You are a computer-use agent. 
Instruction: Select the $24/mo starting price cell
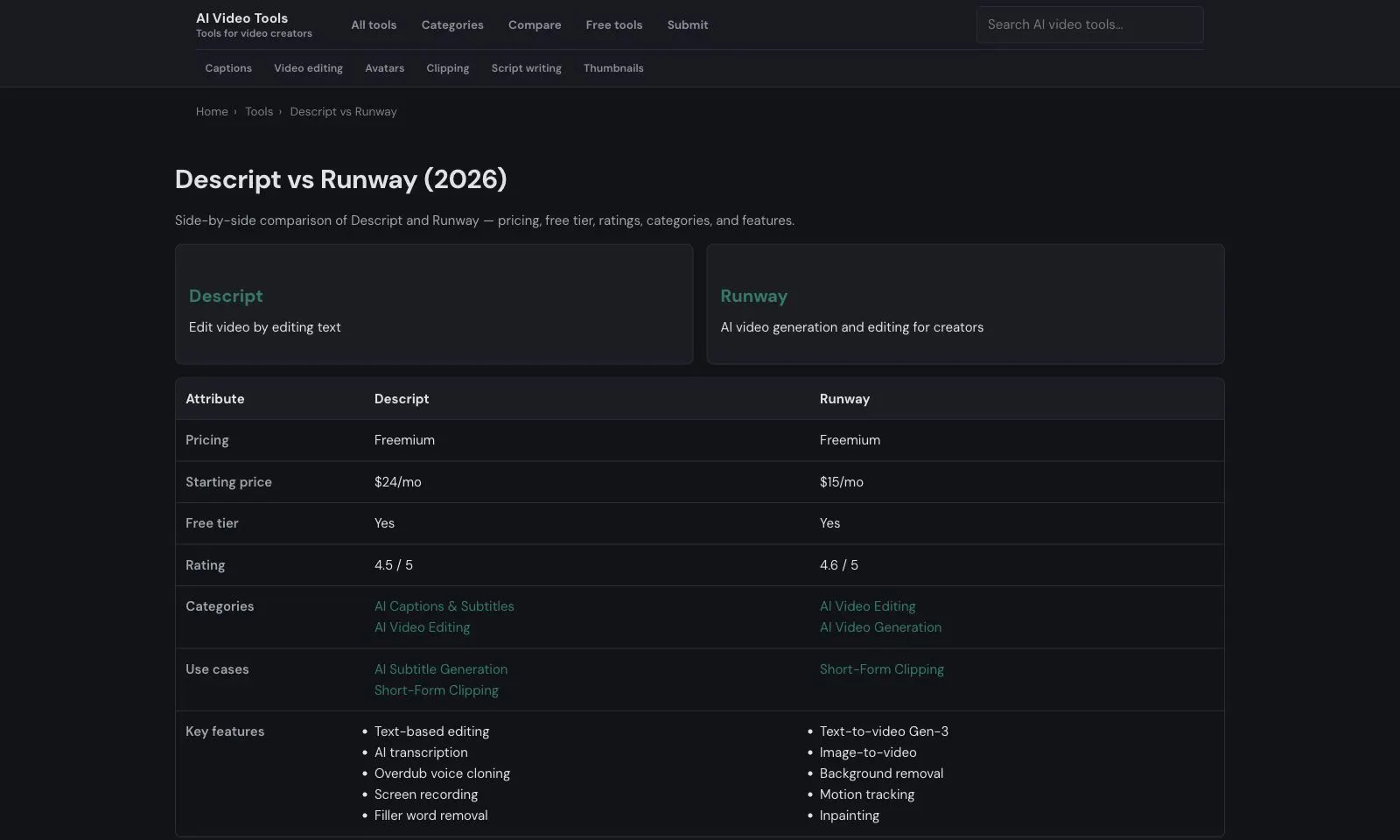pyautogui.click(x=398, y=482)
